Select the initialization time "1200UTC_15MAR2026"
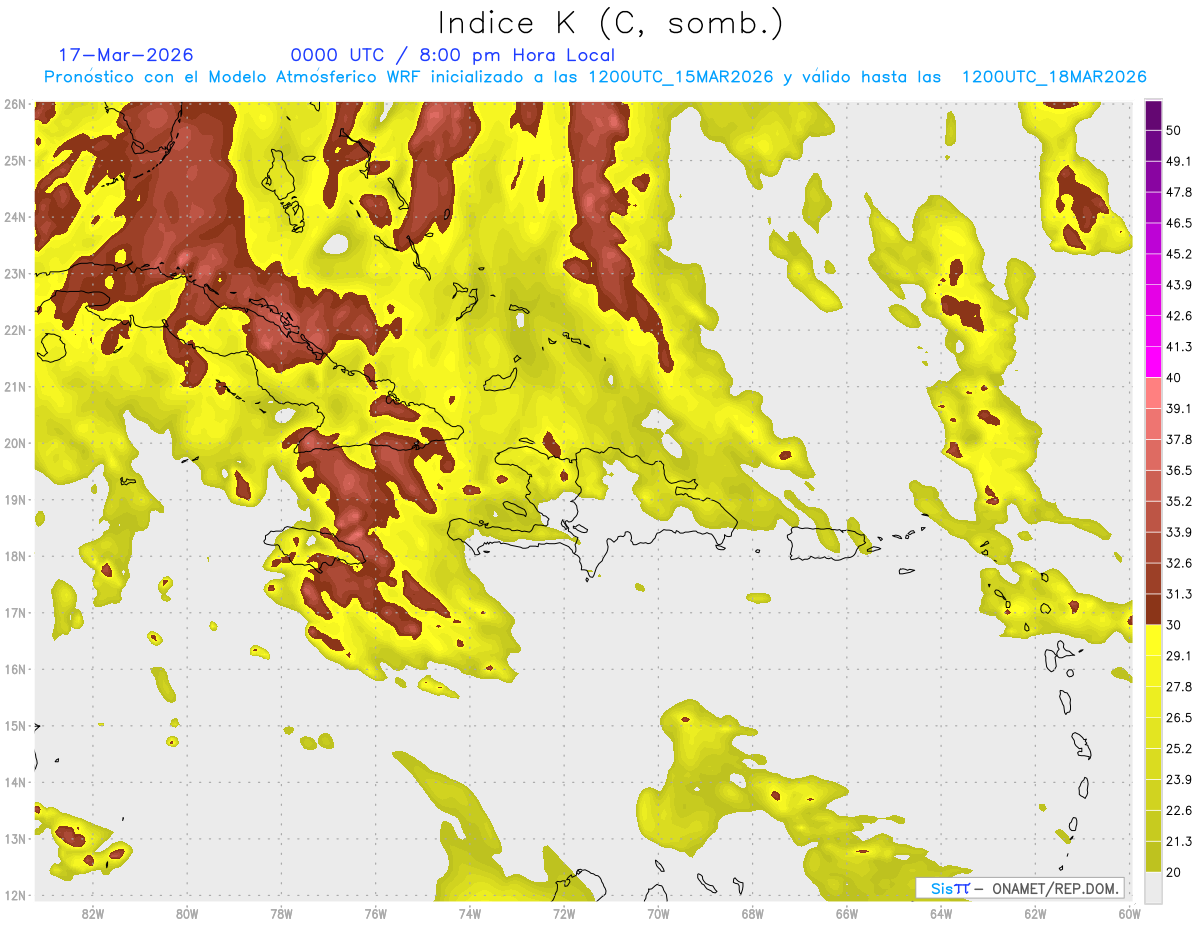 (681, 77)
